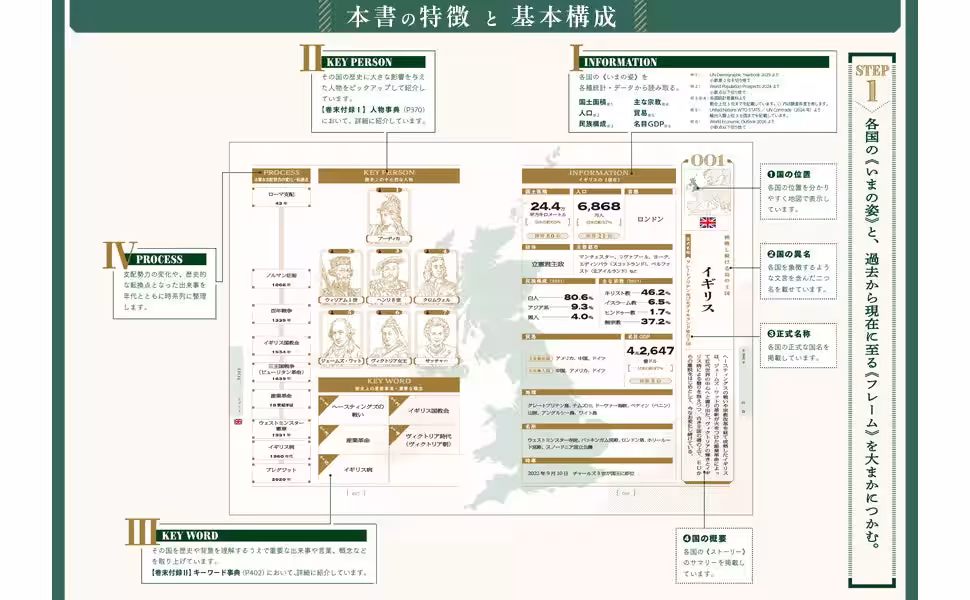
Task: Click the gold KEY PERSON header in the sample page
Action: tap(389, 175)
